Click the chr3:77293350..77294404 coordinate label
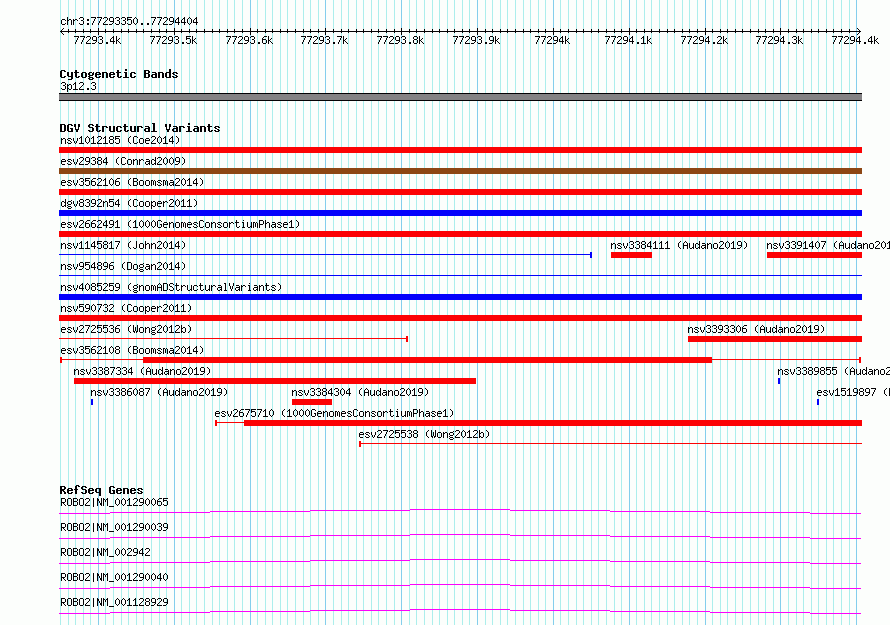 [129, 21]
